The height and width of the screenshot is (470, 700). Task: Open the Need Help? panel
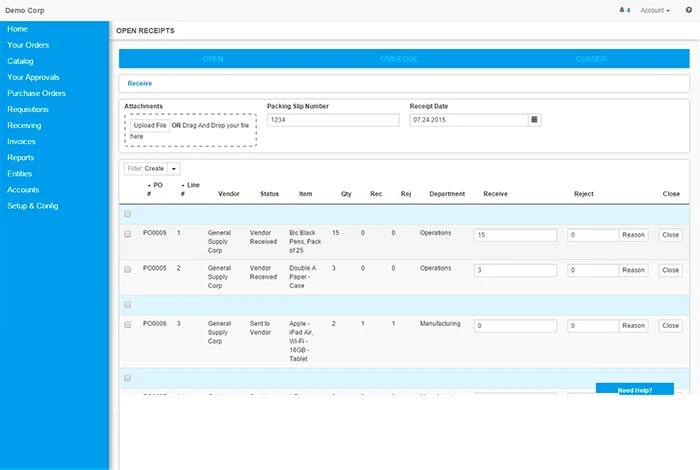(634, 389)
